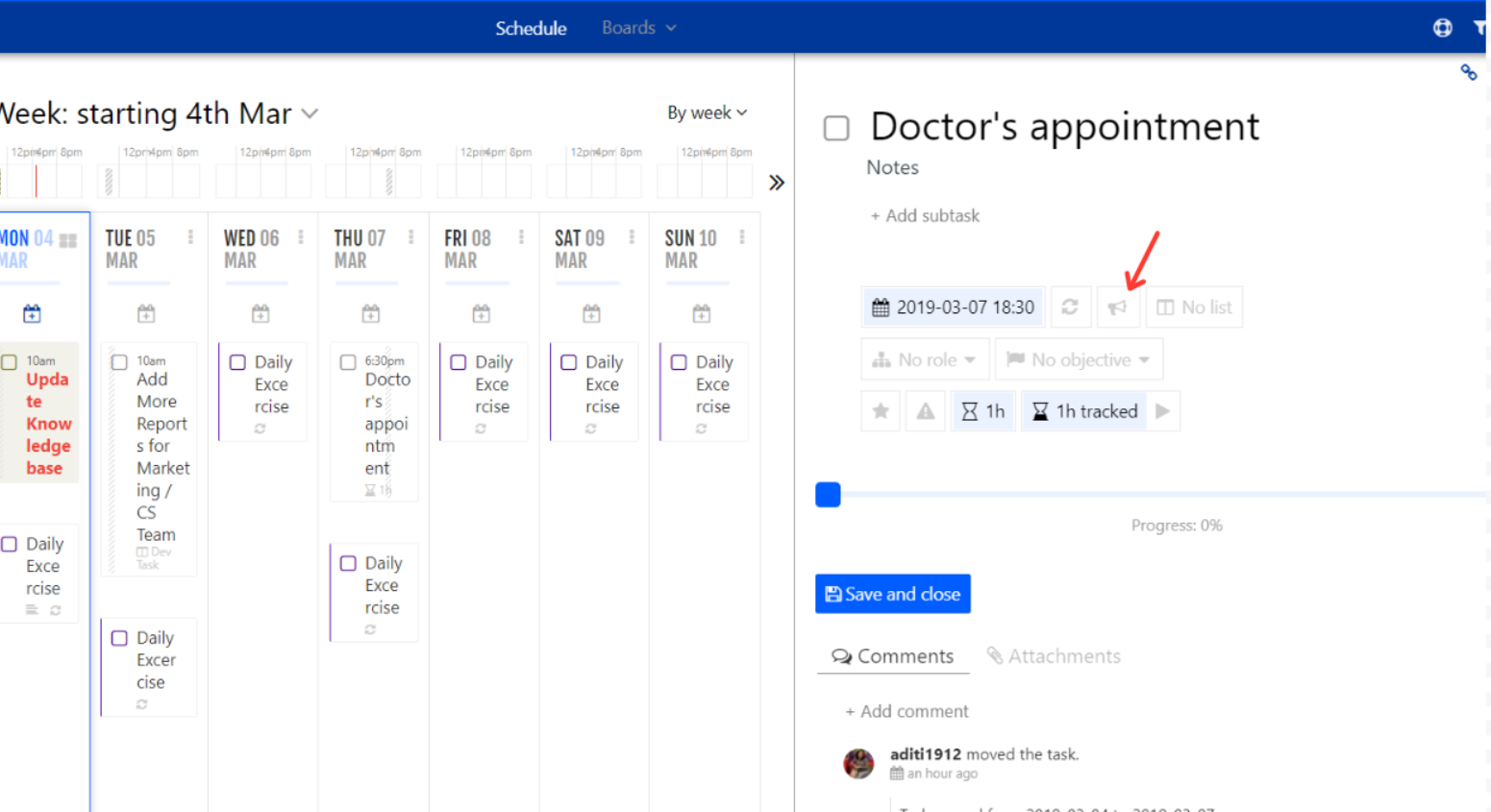This screenshot has height=812, width=1491.
Task: Click the Notes field under the title
Action: (x=893, y=167)
